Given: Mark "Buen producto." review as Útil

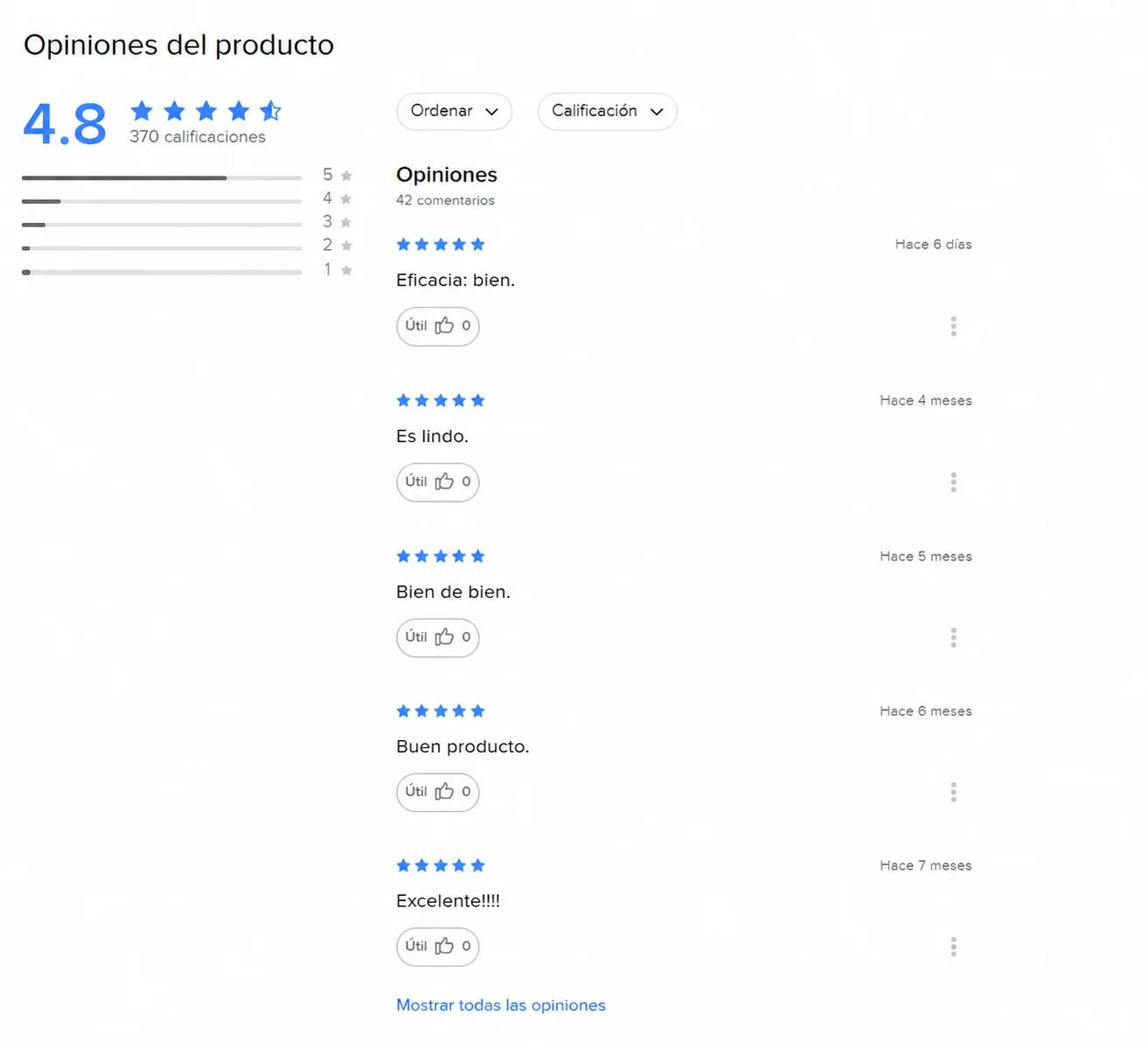Looking at the screenshot, I should [437, 792].
